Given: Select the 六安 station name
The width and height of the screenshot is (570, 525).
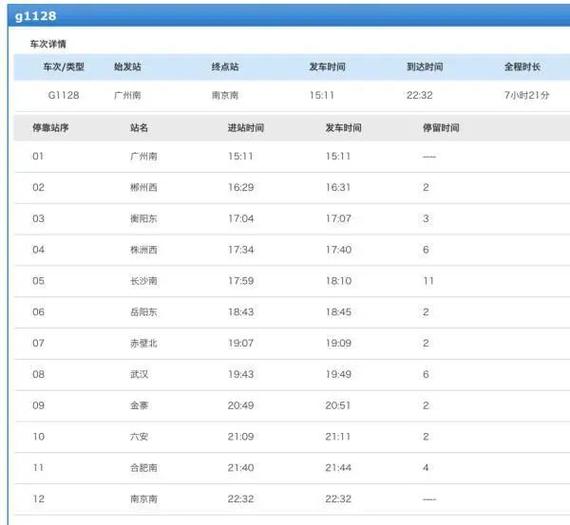Looking at the screenshot, I should click(x=139, y=437).
